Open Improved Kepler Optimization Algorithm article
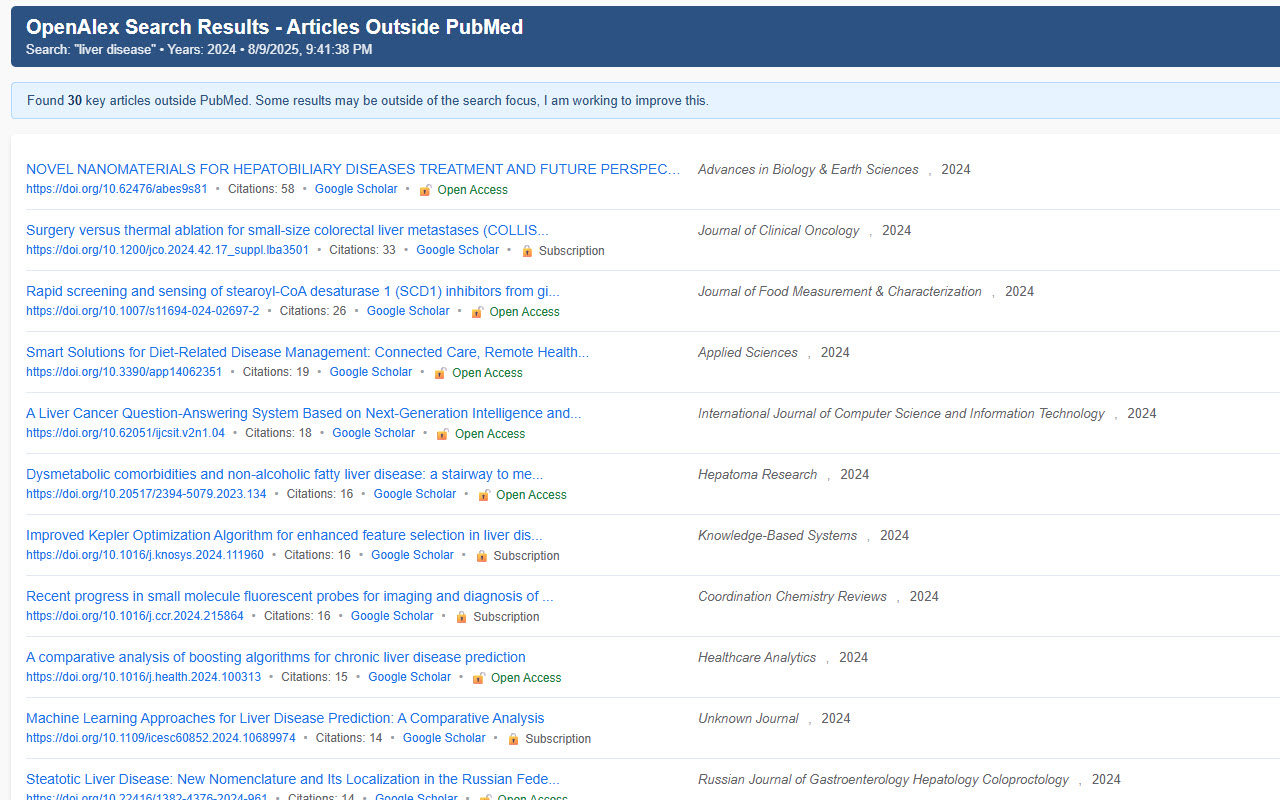Screen dimensions: 1280x800 tap(284, 535)
